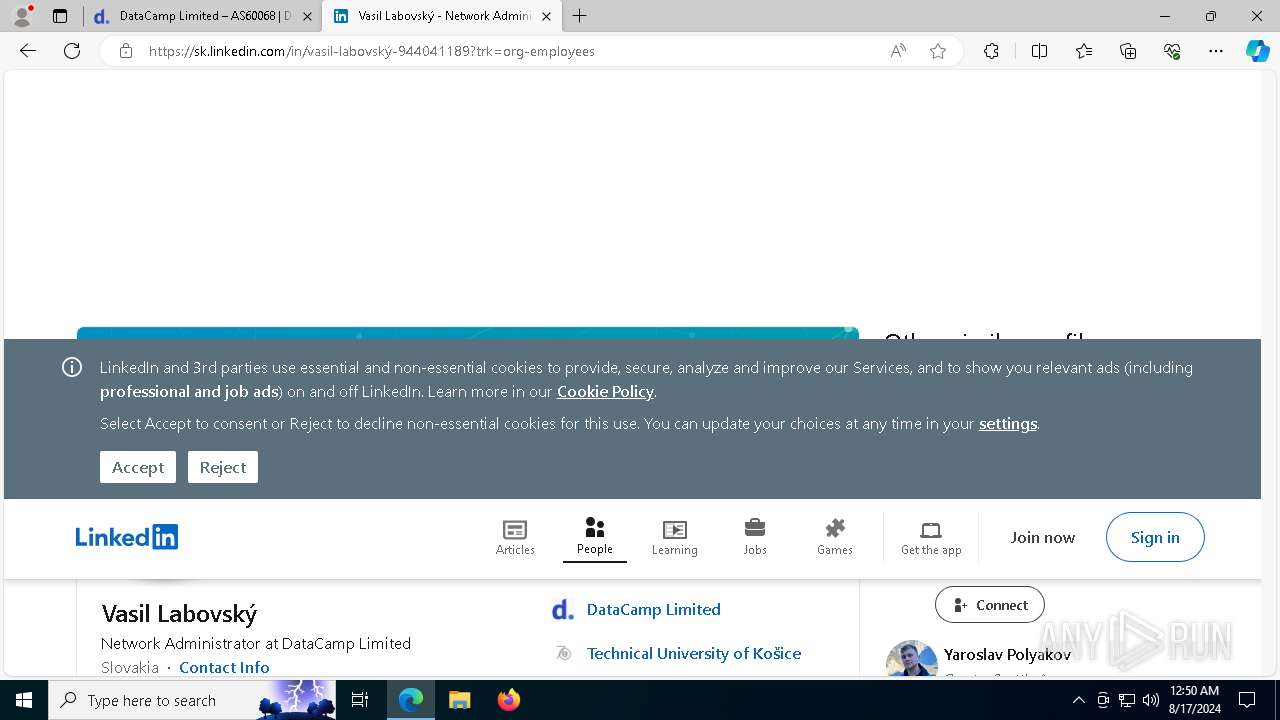
Task: Show hidden system tray icons
Action: coord(1078,700)
